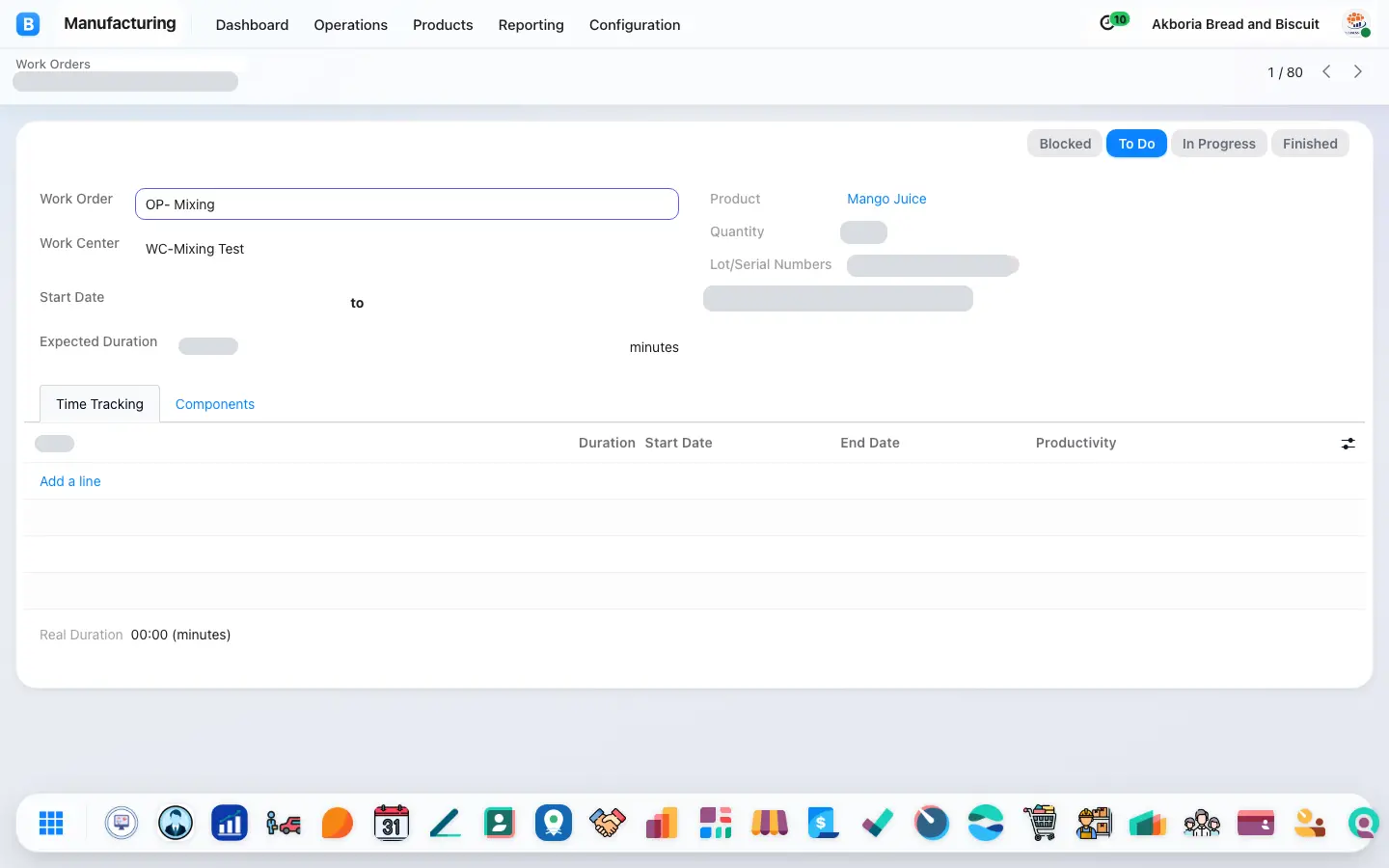1389x868 pixels.
Task: Open the Configuration menu
Action: (x=635, y=25)
